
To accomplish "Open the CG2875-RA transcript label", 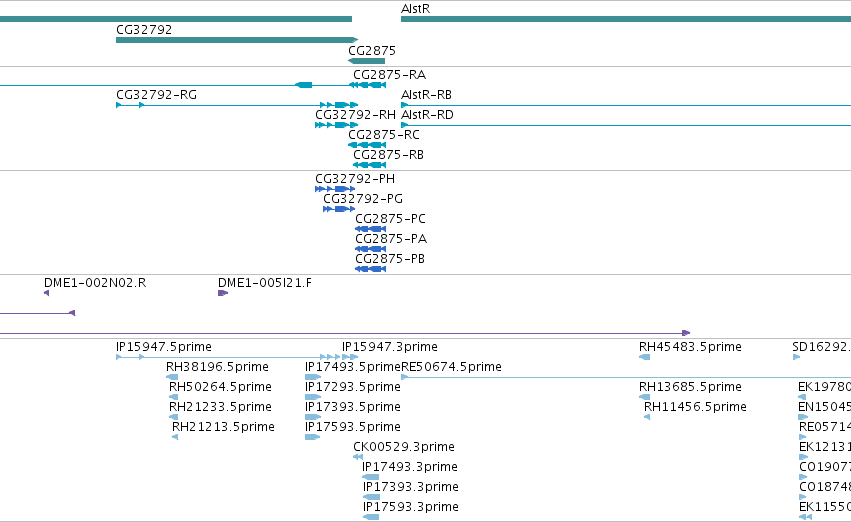I will [389, 75].
